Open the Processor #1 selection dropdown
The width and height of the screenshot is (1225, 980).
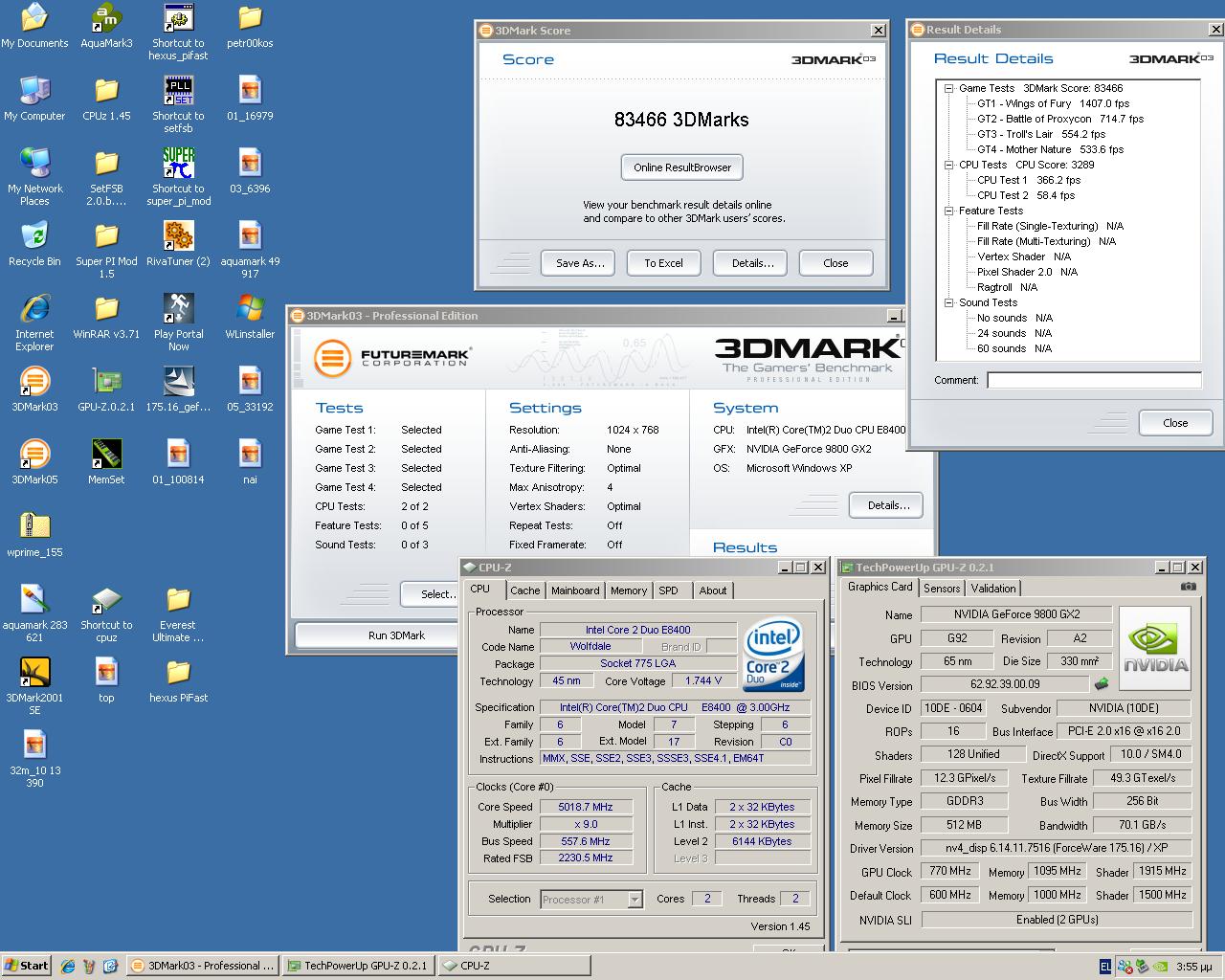[x=635, y=900]
